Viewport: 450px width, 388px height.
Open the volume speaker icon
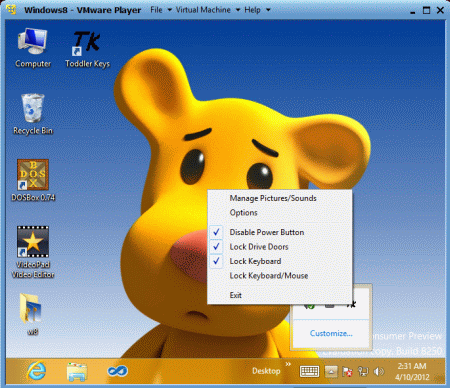(379, 371)
